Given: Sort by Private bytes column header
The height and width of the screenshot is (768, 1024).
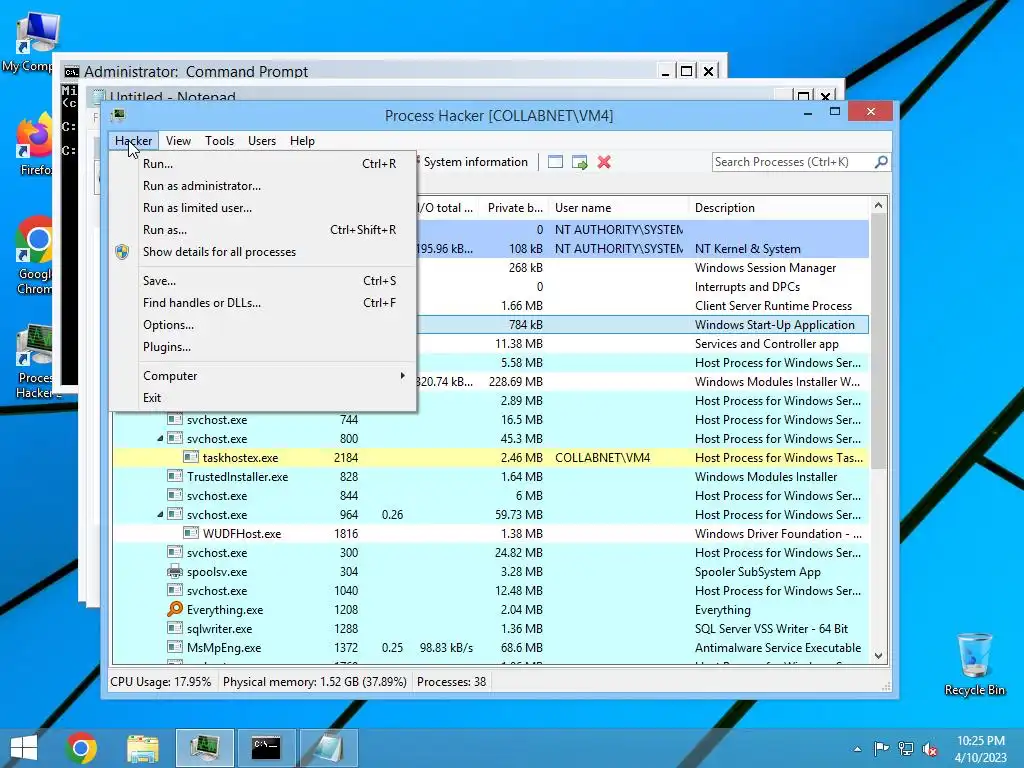Looking at the screenshot, I should point(515,208).
